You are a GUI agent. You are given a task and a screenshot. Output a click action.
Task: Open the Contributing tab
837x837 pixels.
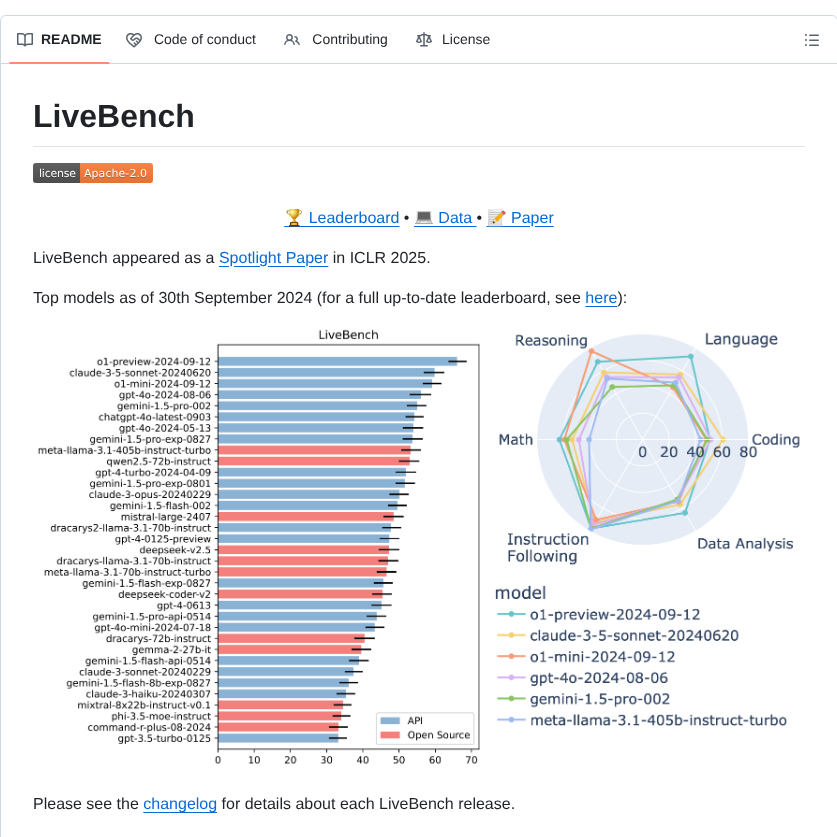[x=335, y=39]
